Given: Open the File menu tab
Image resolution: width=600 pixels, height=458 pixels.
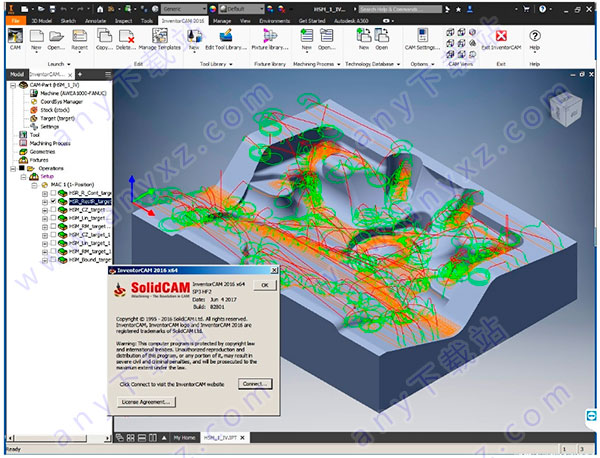Looking at the screenshot, I should point(15,21).
